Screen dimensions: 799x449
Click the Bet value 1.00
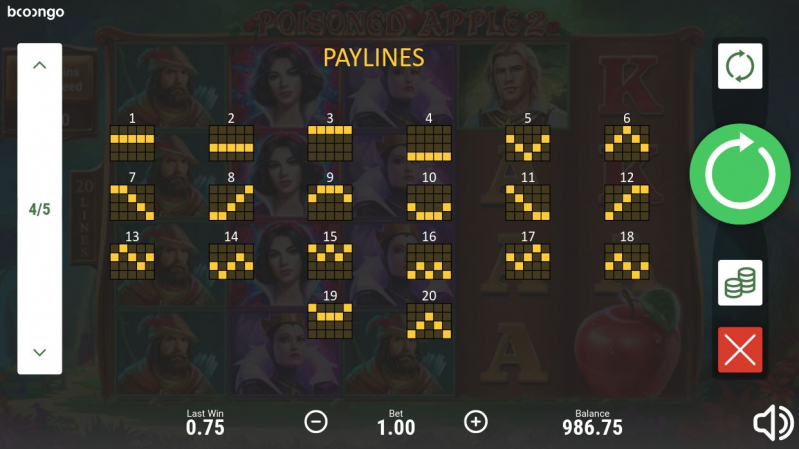pos(396,428)
